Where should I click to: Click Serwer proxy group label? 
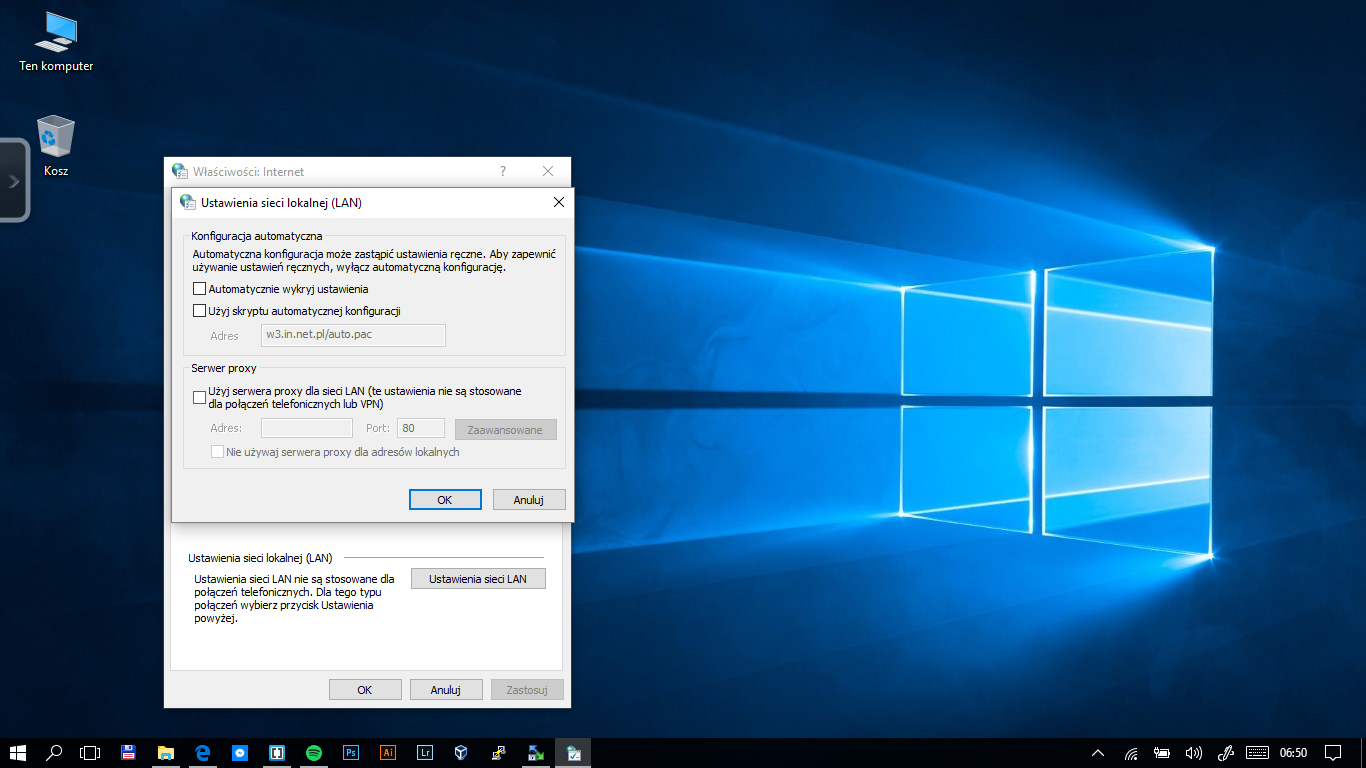(224, 368)
